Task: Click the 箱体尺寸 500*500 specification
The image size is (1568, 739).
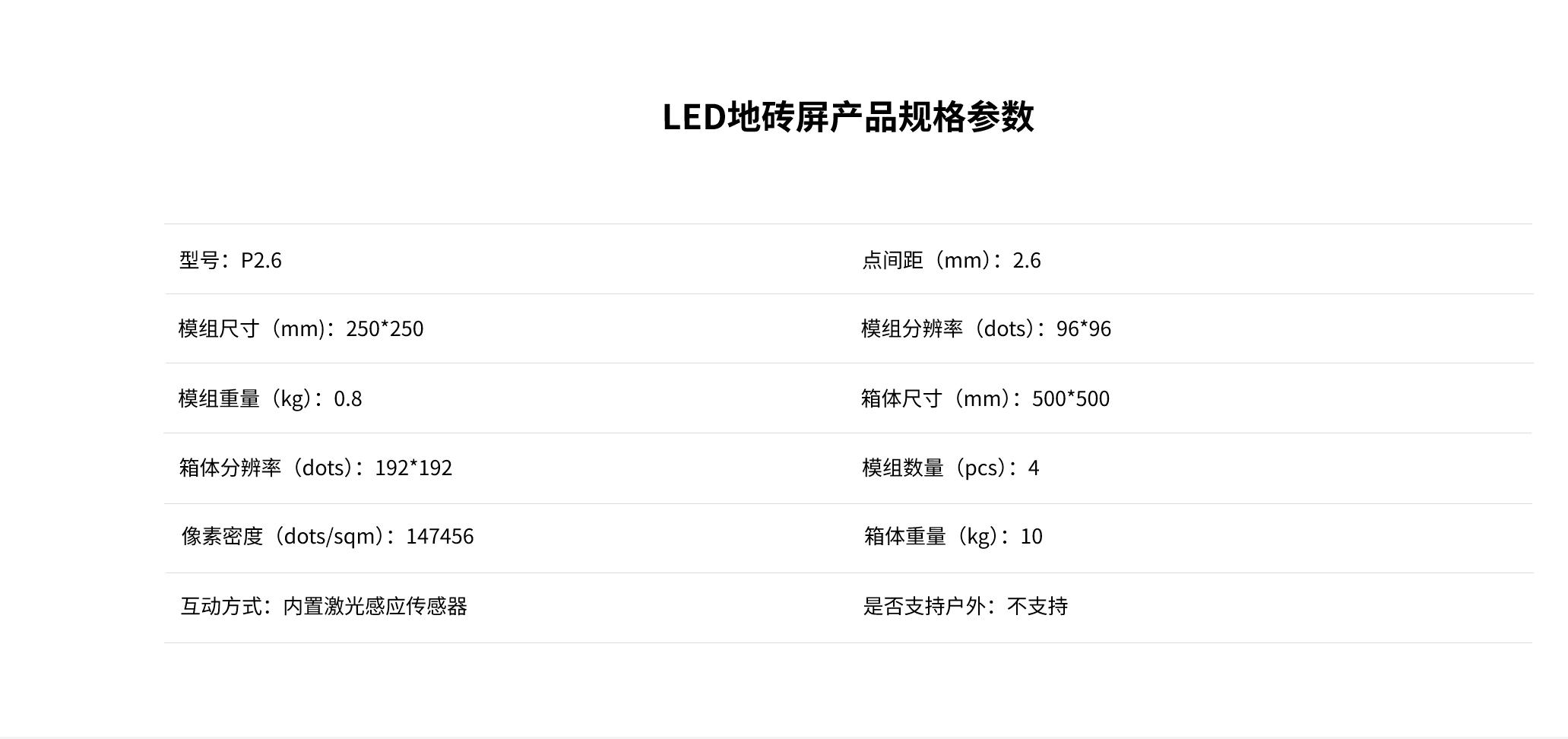Action: coord(985,398)
